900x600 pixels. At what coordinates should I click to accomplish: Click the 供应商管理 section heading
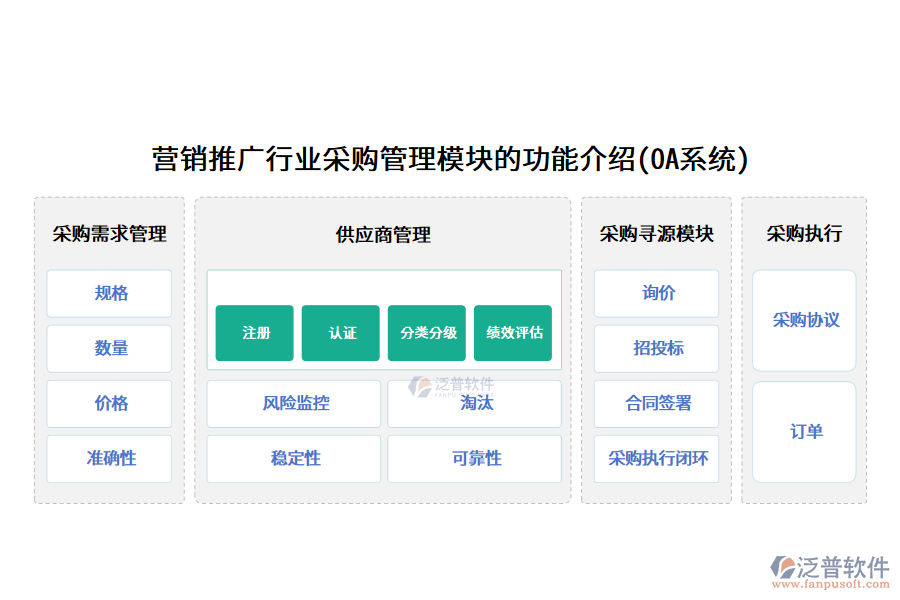coord(383,235)
